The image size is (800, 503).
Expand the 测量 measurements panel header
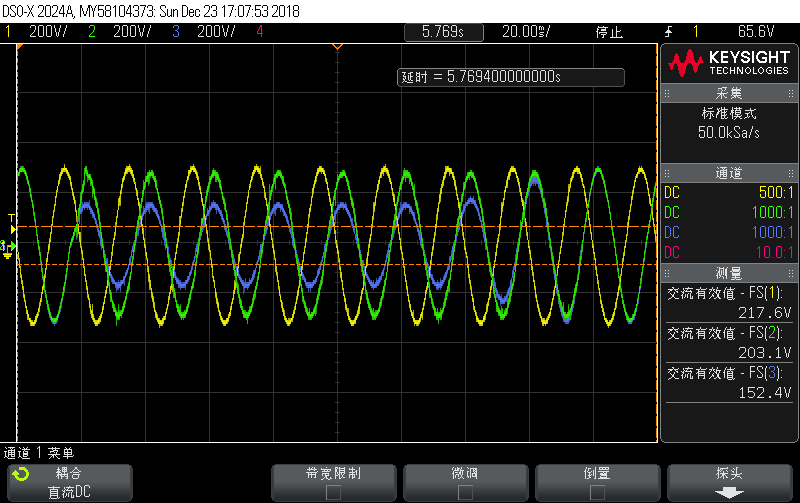[x=729, y=273]
